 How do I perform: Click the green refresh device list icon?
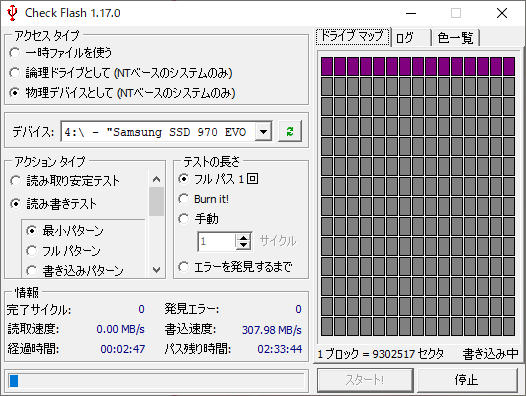click(290, 131)
